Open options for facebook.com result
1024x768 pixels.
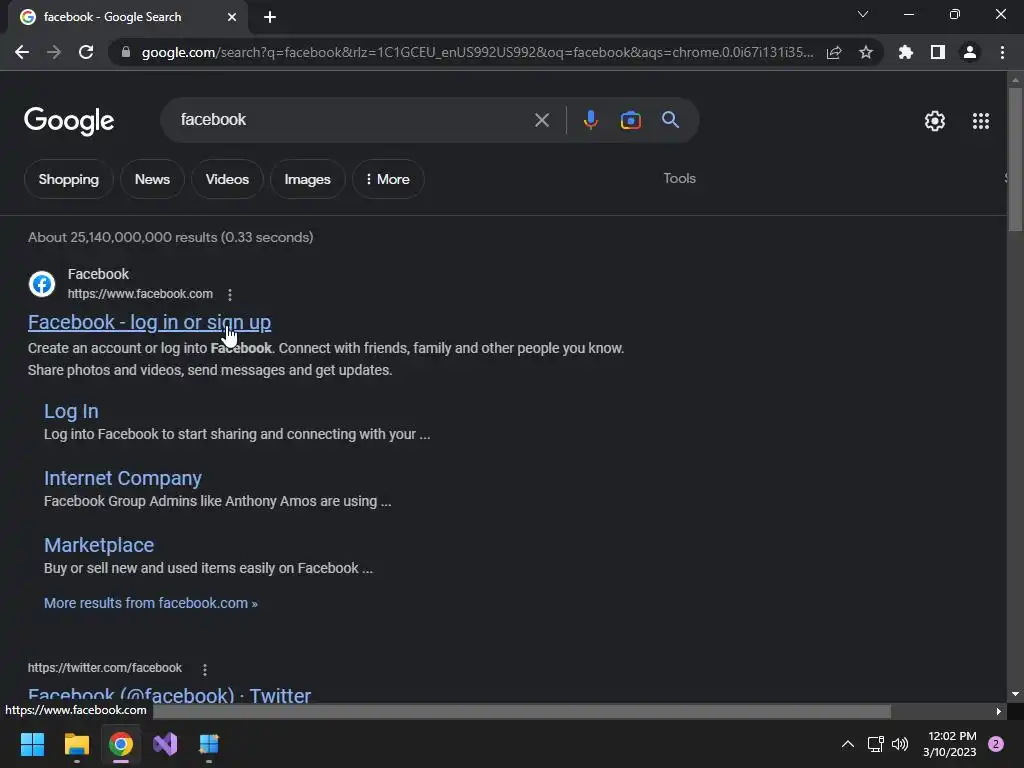tap(230, 295)
